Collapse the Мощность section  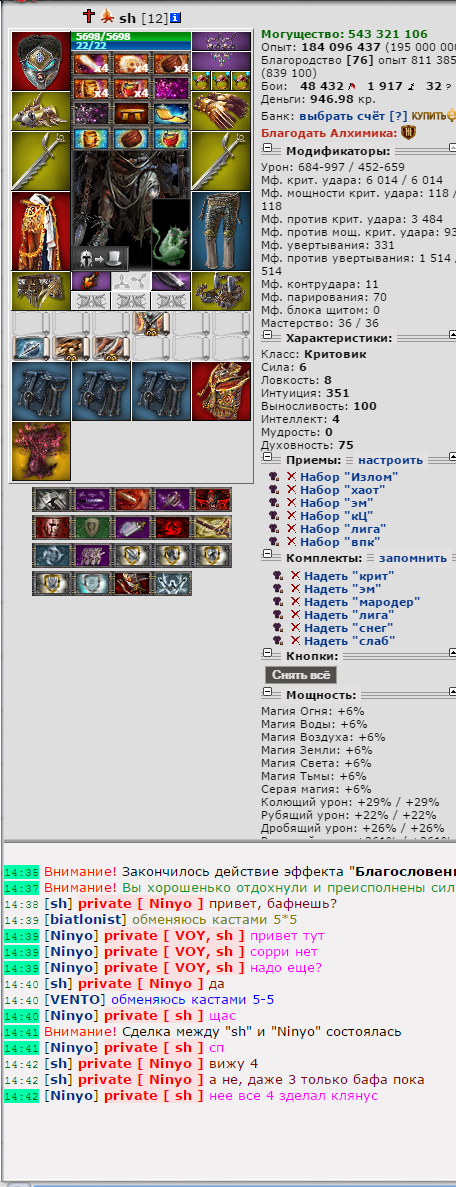[267, 694]
